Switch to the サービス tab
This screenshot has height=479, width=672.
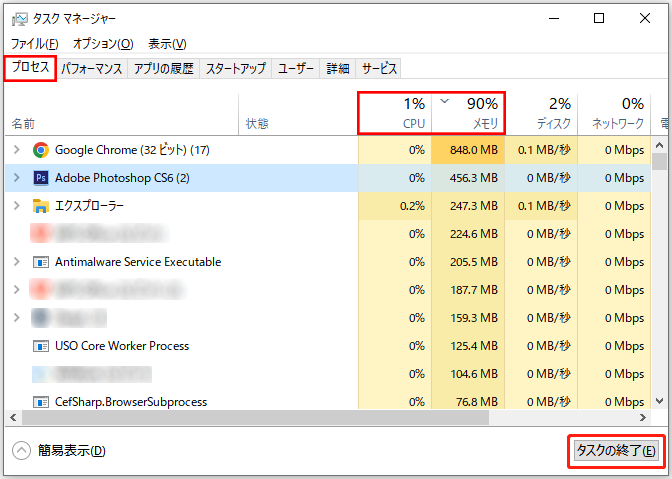tap(379, 69)
